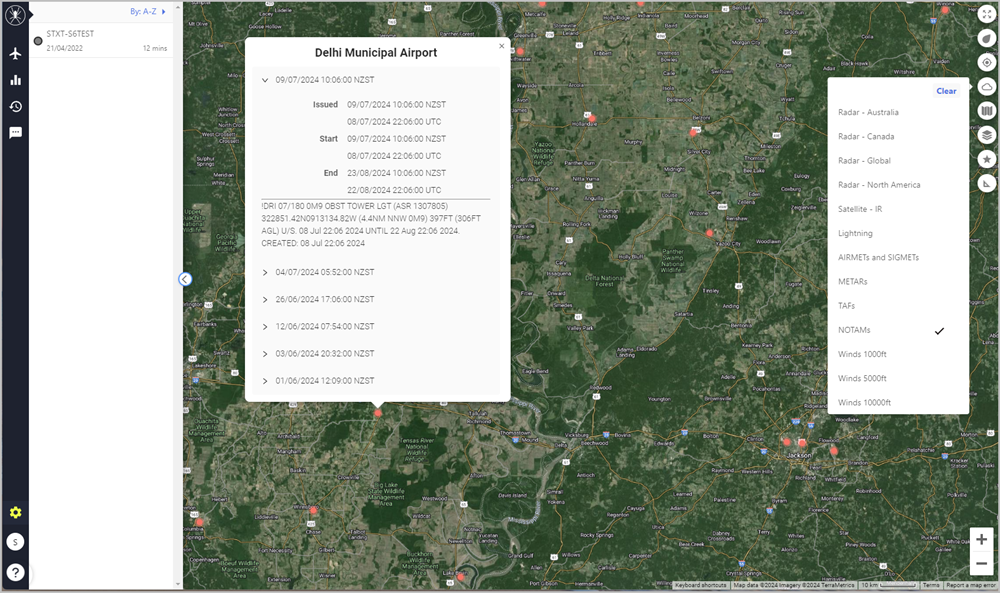Screen dimensions: 1000x593
Task: Click the End time '23/08/2024 10:06:00 NZST'
Action: click(x=397, y=173)
